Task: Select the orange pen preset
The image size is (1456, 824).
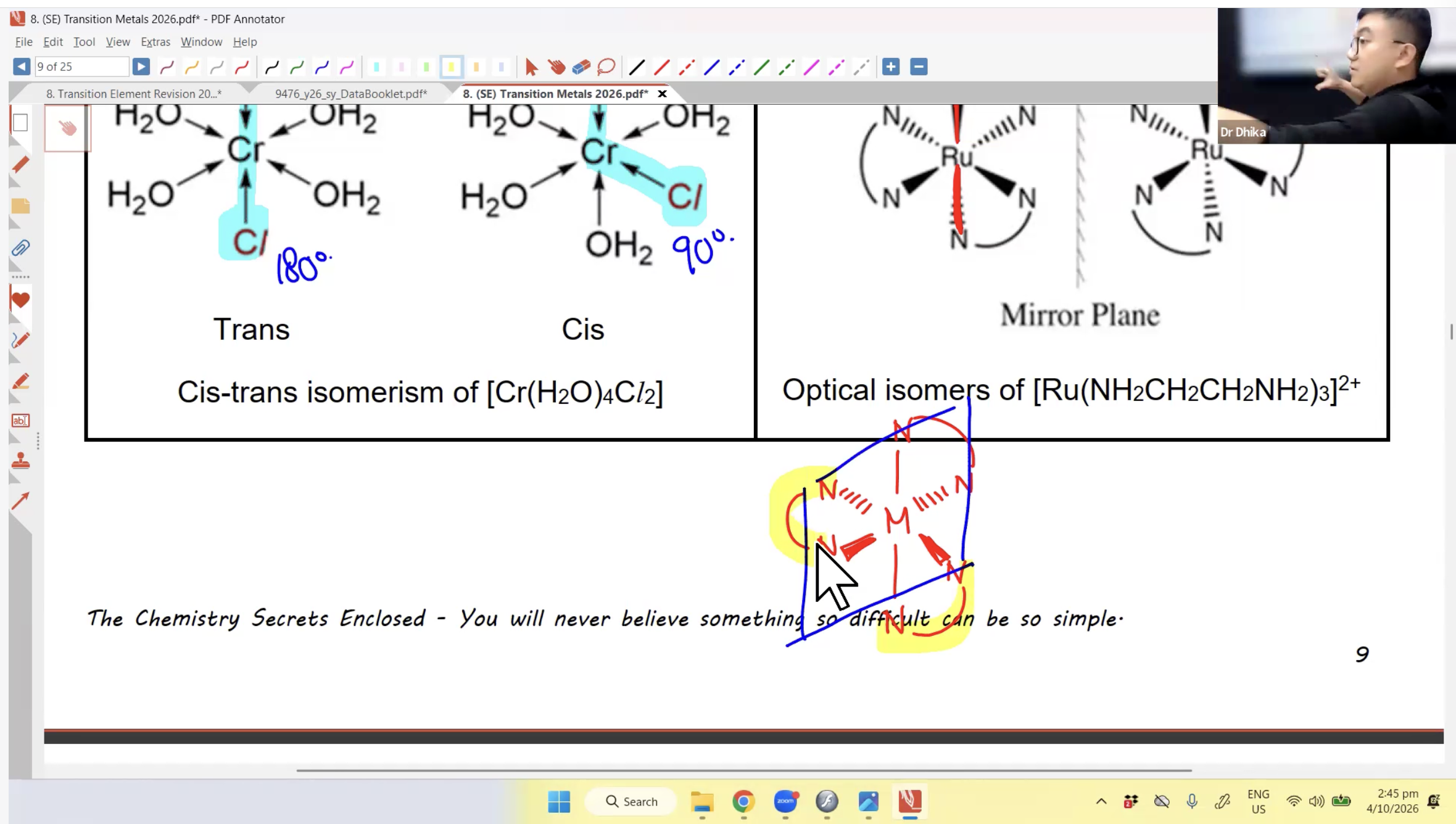Action: [192, 67]
